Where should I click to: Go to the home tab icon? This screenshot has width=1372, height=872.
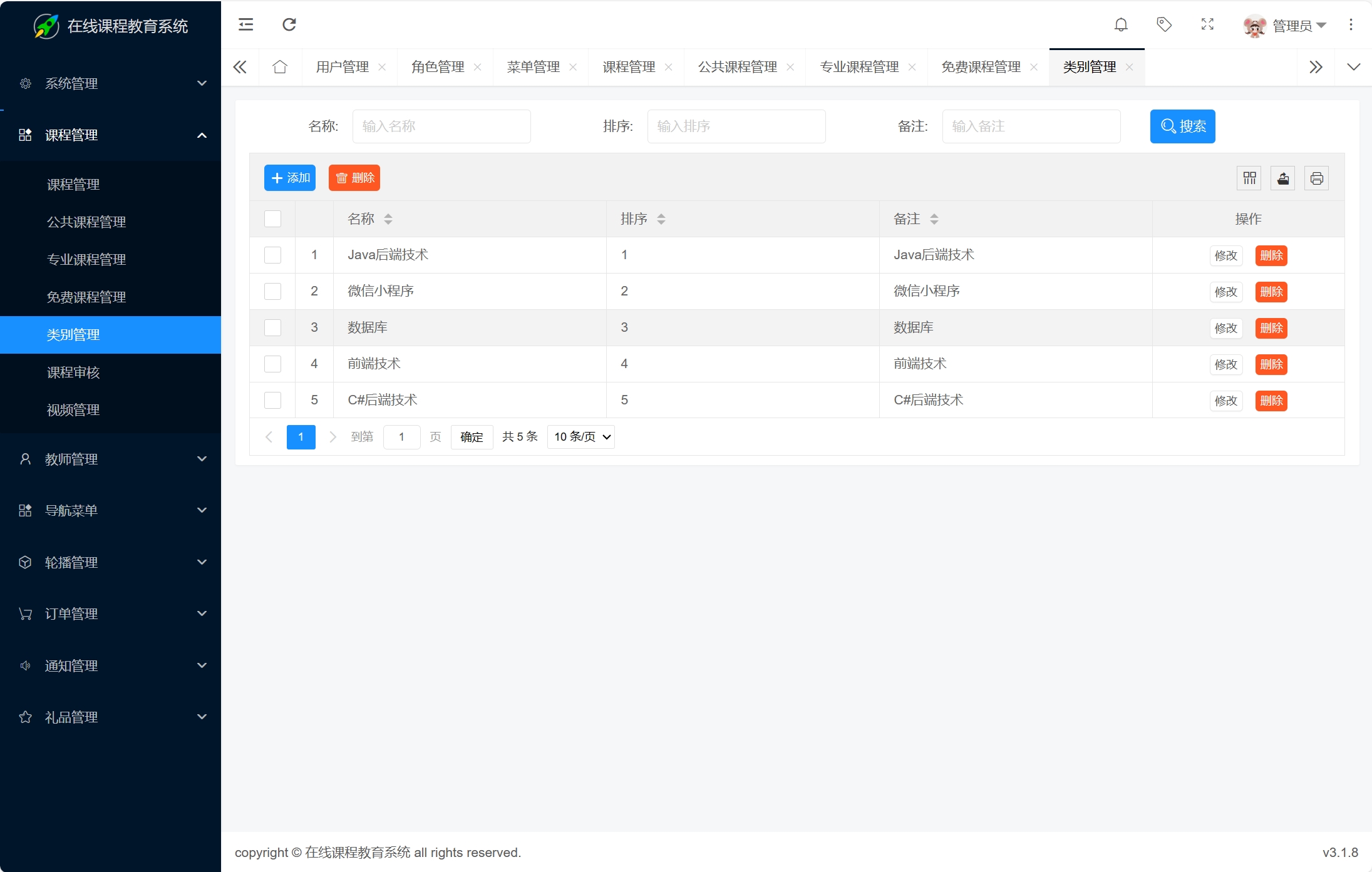pyautogui.click(x=280, y=67)
